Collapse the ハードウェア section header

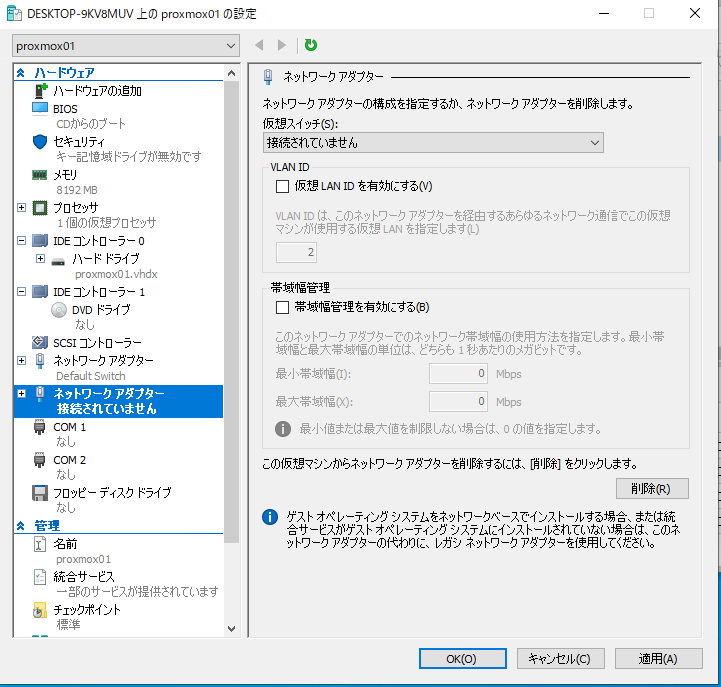click(22, 73)
